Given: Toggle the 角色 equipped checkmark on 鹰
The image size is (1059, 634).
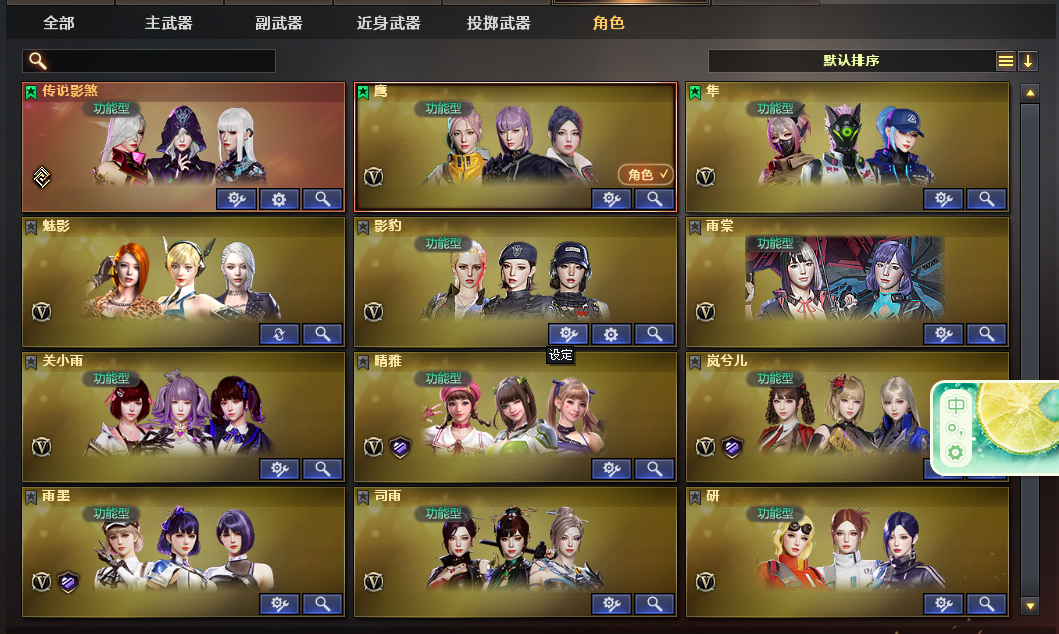Looking at the screenshot, I should point(646,175).
